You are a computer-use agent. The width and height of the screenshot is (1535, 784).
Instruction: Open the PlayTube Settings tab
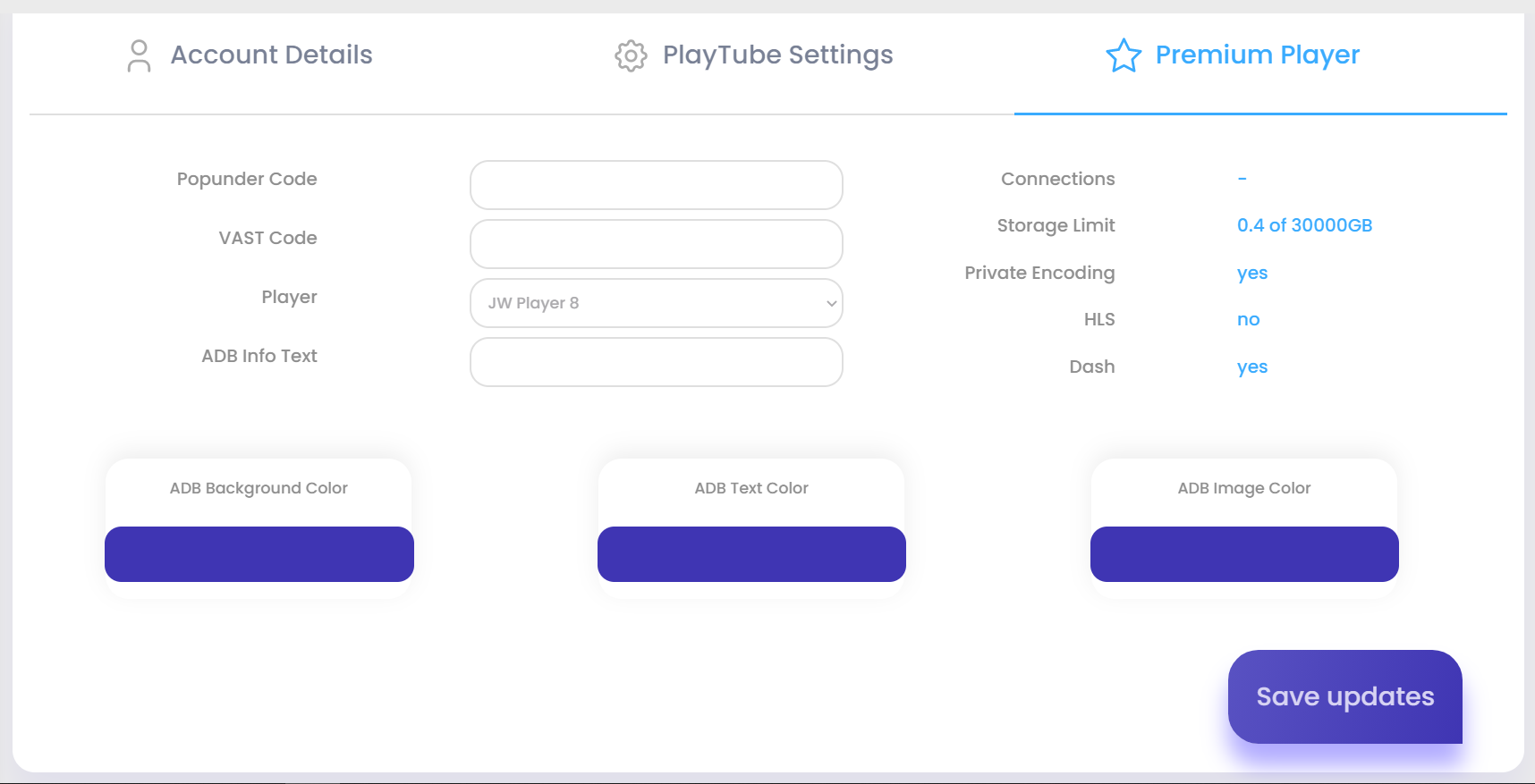[777, 55]
